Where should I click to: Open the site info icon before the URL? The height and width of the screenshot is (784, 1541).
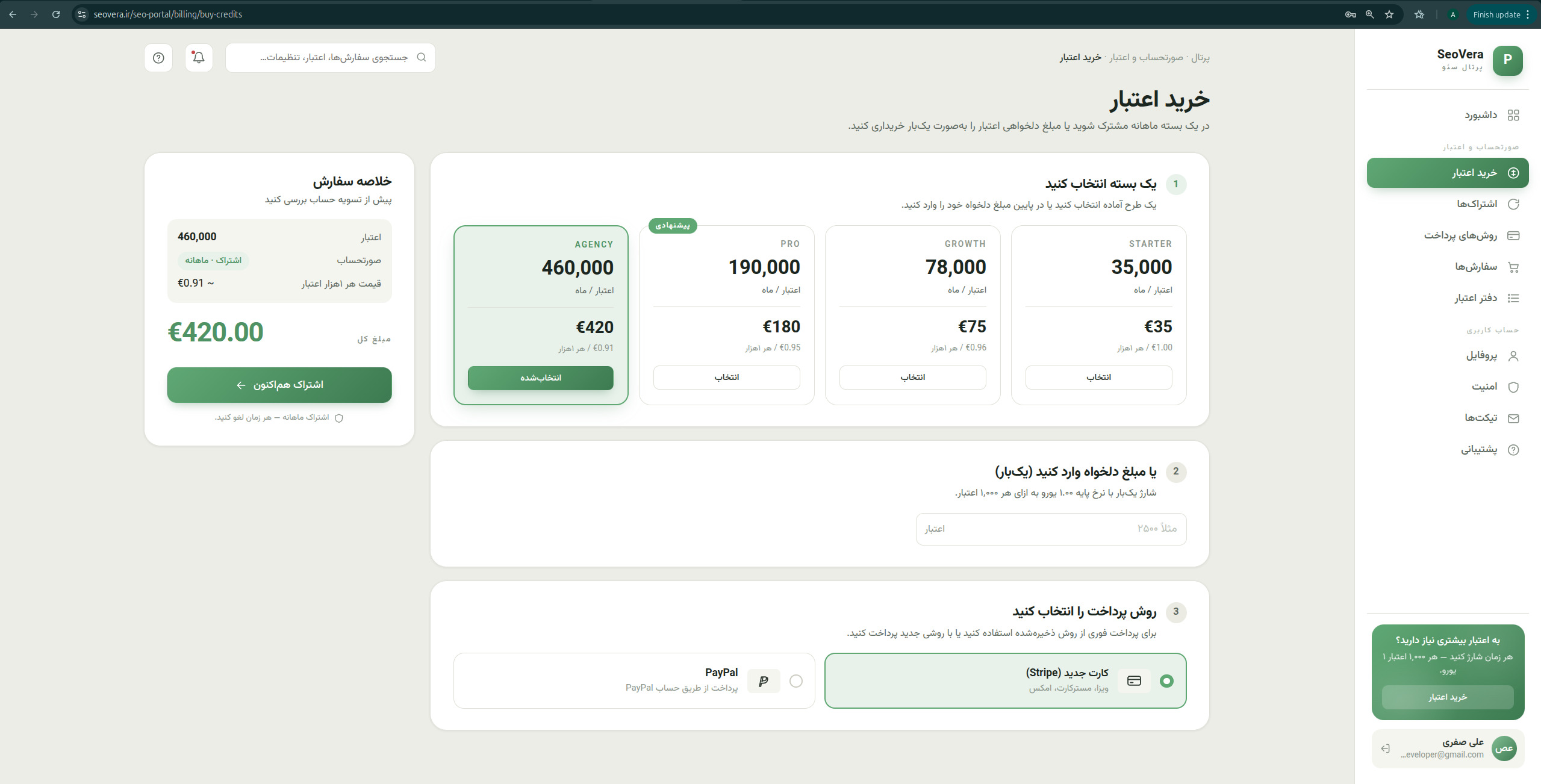pos(82,14)
